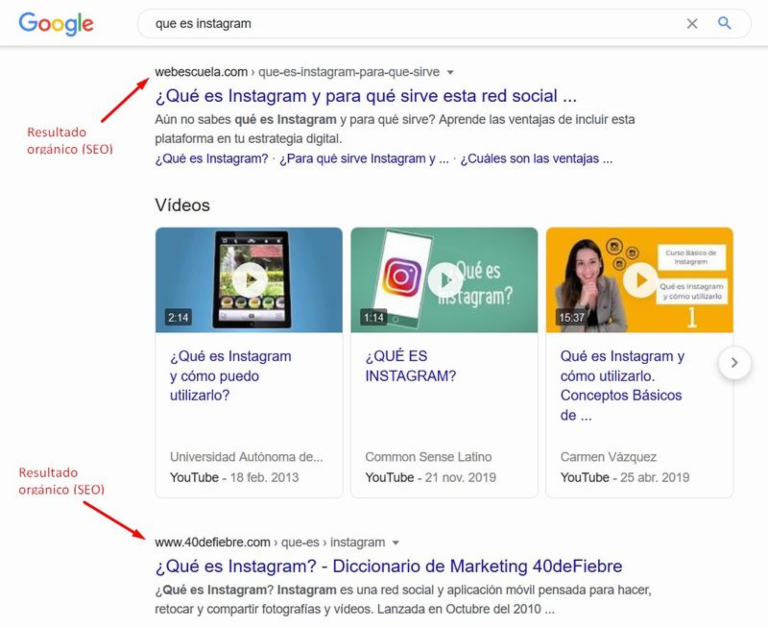Play the 15:37 Carmen Vázquez video
The height and width of the screenshot is (627, 768).
[x=640, y=280]
